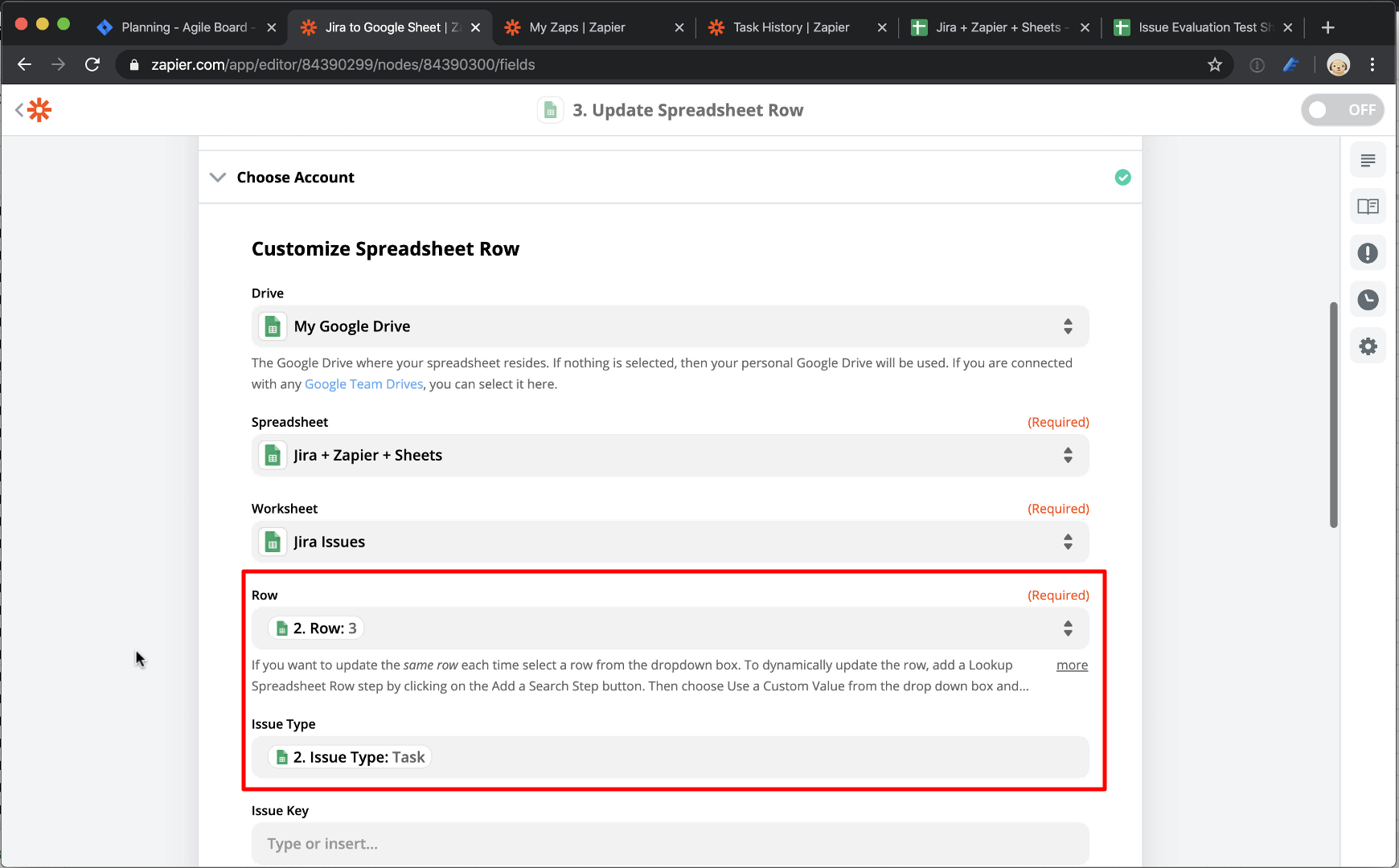Click the Google Team Drives link

363,384
